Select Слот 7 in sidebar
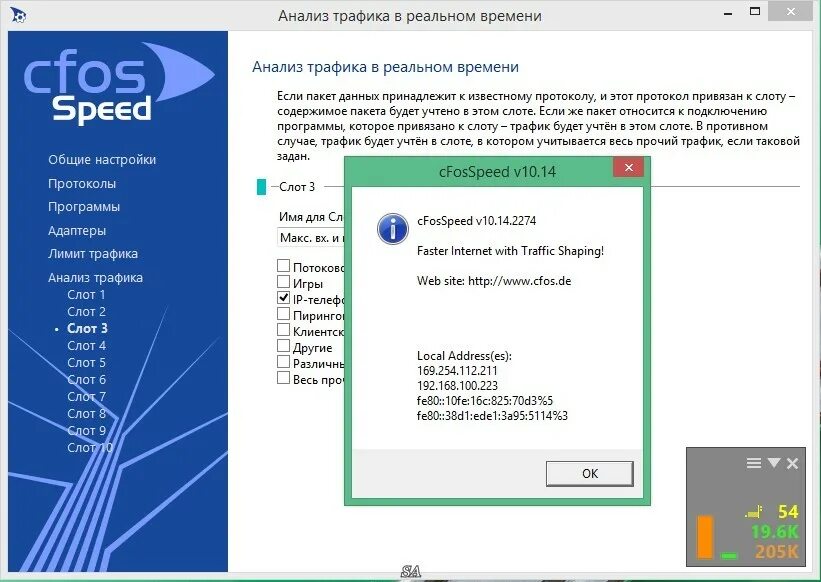Image resolution: width=821 pixels, height=582 pixels. point(86,397)
